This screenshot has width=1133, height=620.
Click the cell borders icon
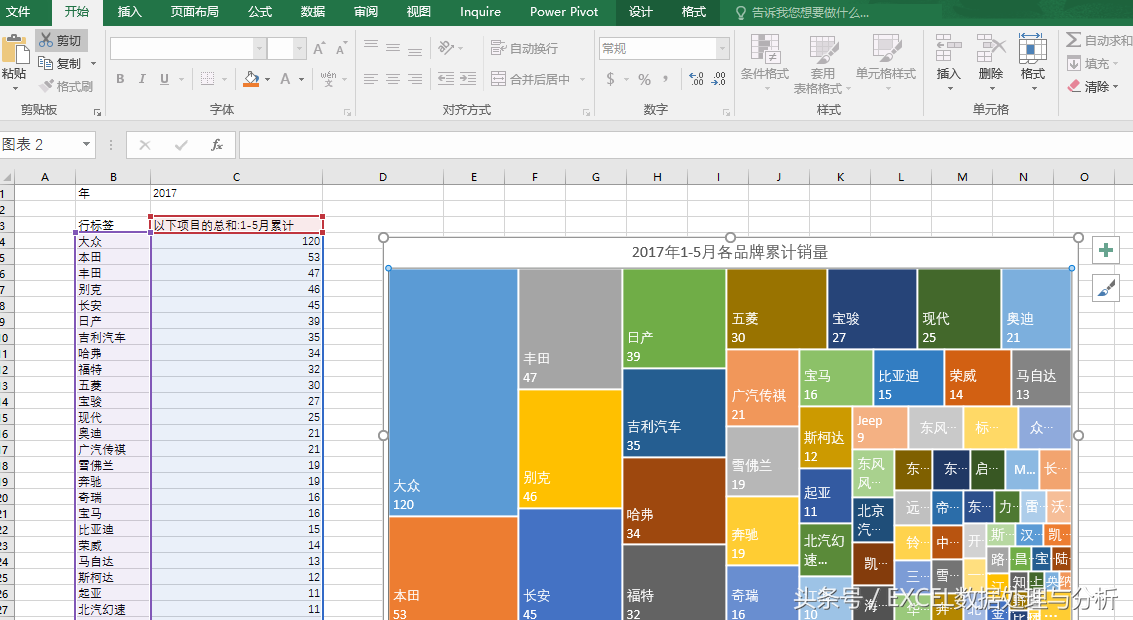point(207,79)
